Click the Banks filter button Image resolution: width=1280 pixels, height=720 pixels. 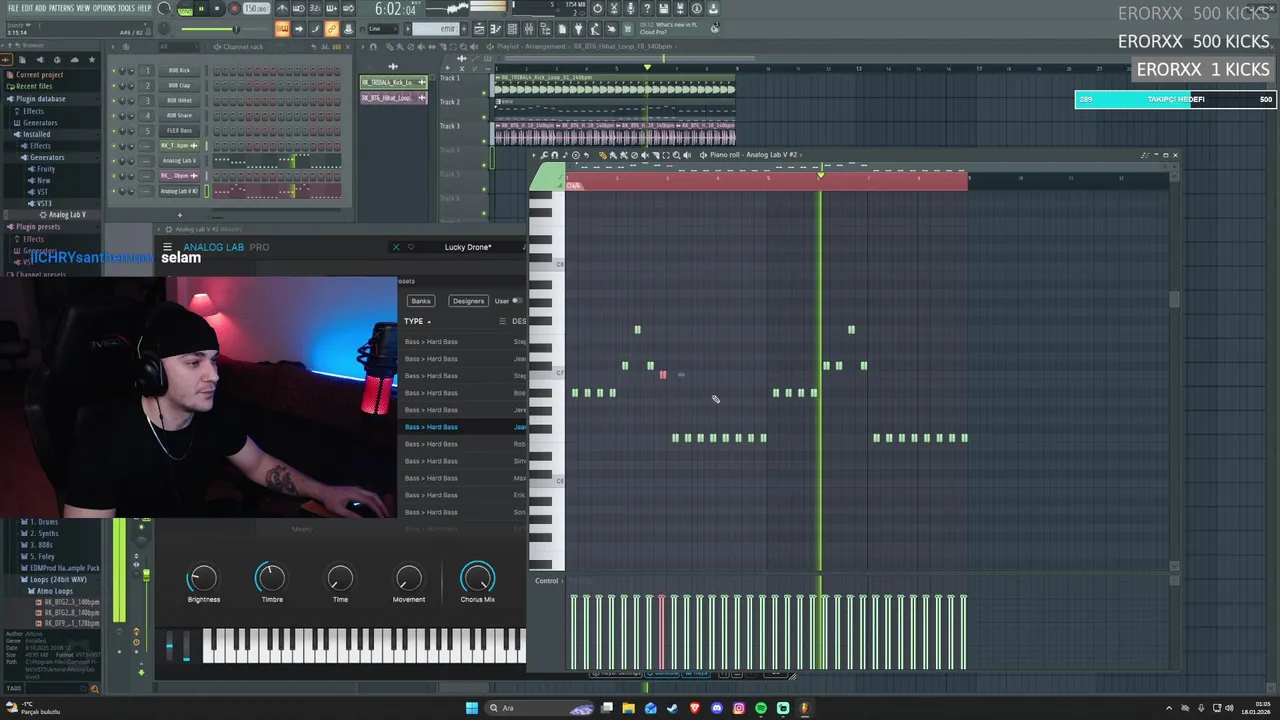(421, 301)
